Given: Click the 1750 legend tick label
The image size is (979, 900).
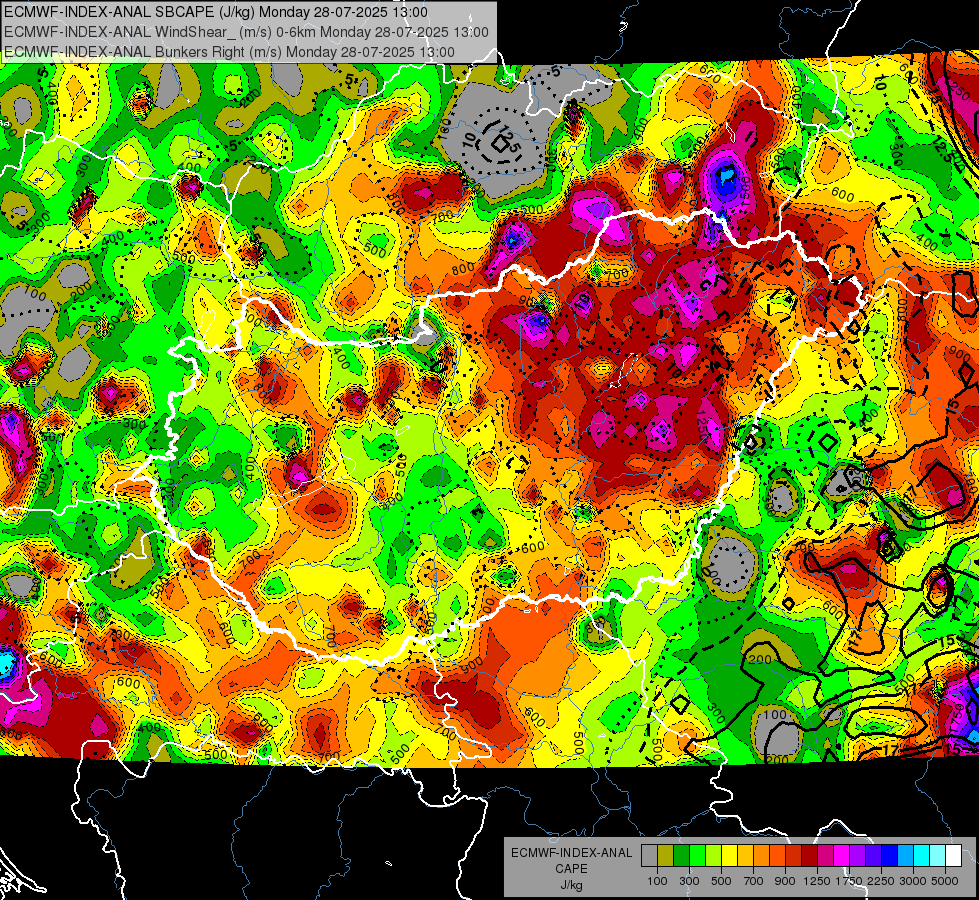Looking at the screenshot, I should tap(849, 881).
